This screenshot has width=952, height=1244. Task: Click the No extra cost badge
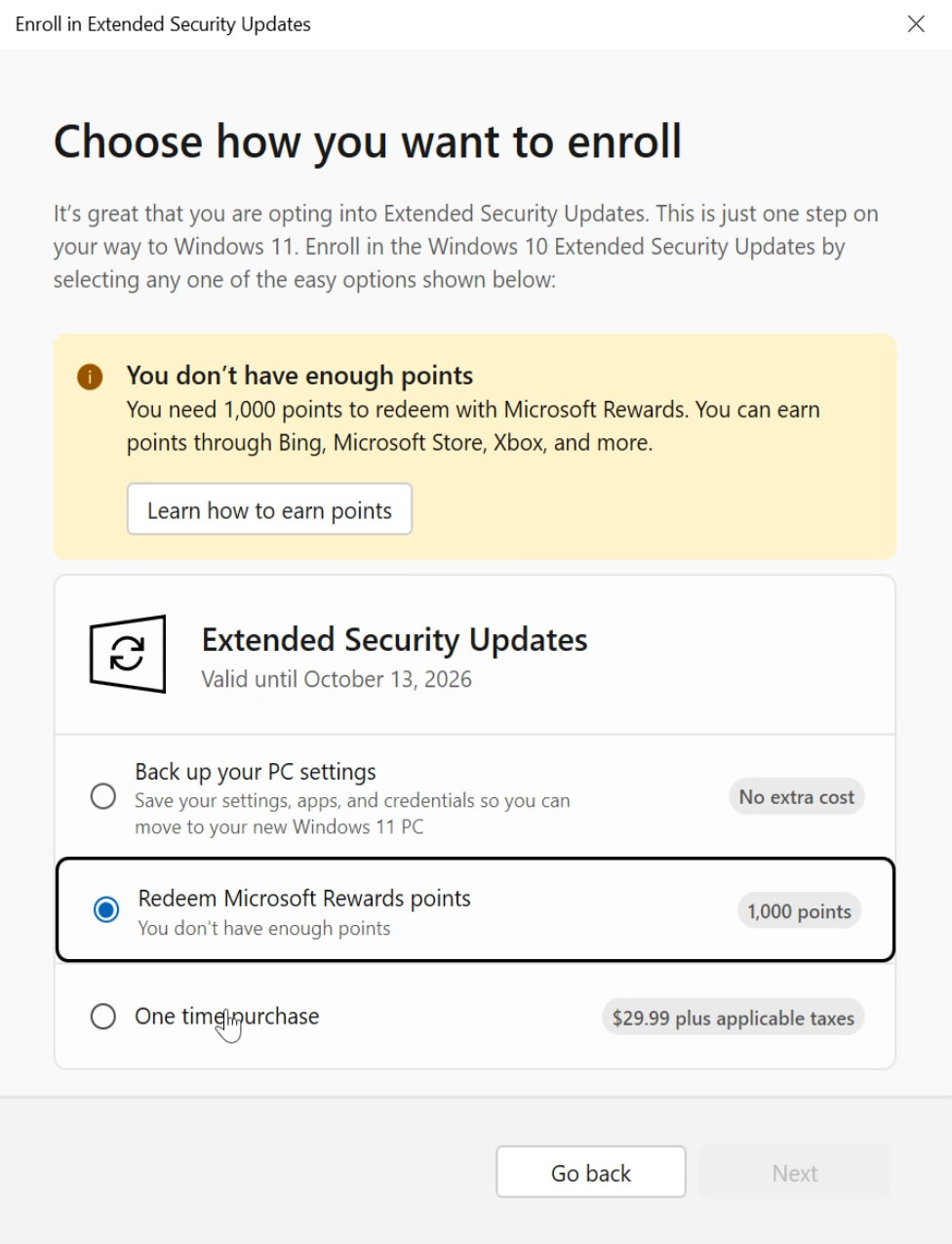pos(796,797)
